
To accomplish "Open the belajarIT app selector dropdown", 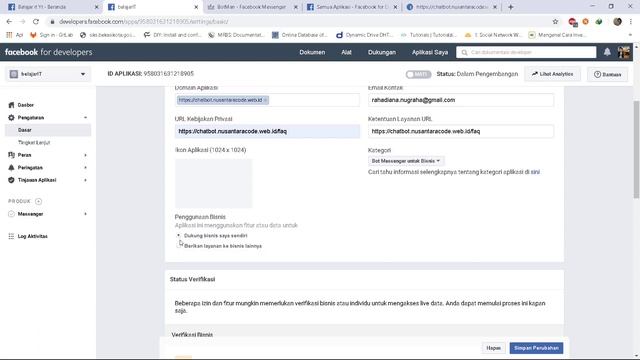I will (48, 74).
